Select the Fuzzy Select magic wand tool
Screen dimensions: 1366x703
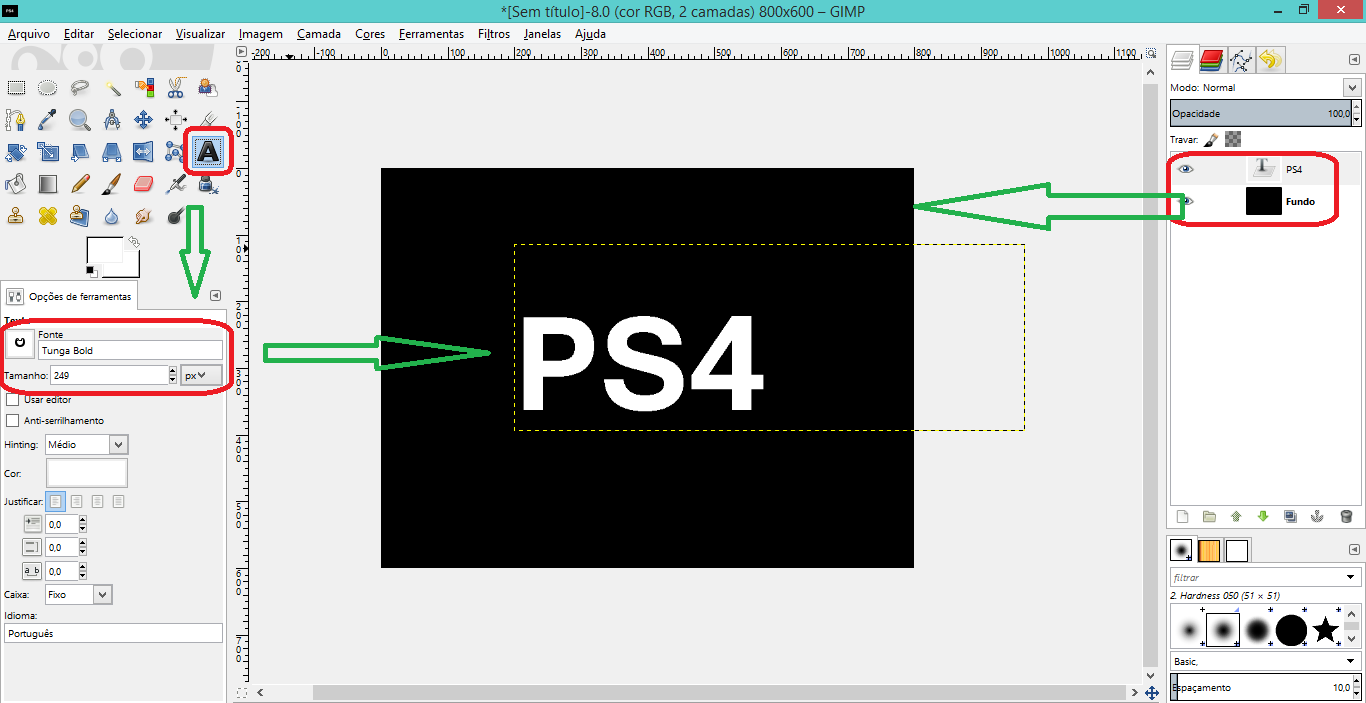(111, 88)
